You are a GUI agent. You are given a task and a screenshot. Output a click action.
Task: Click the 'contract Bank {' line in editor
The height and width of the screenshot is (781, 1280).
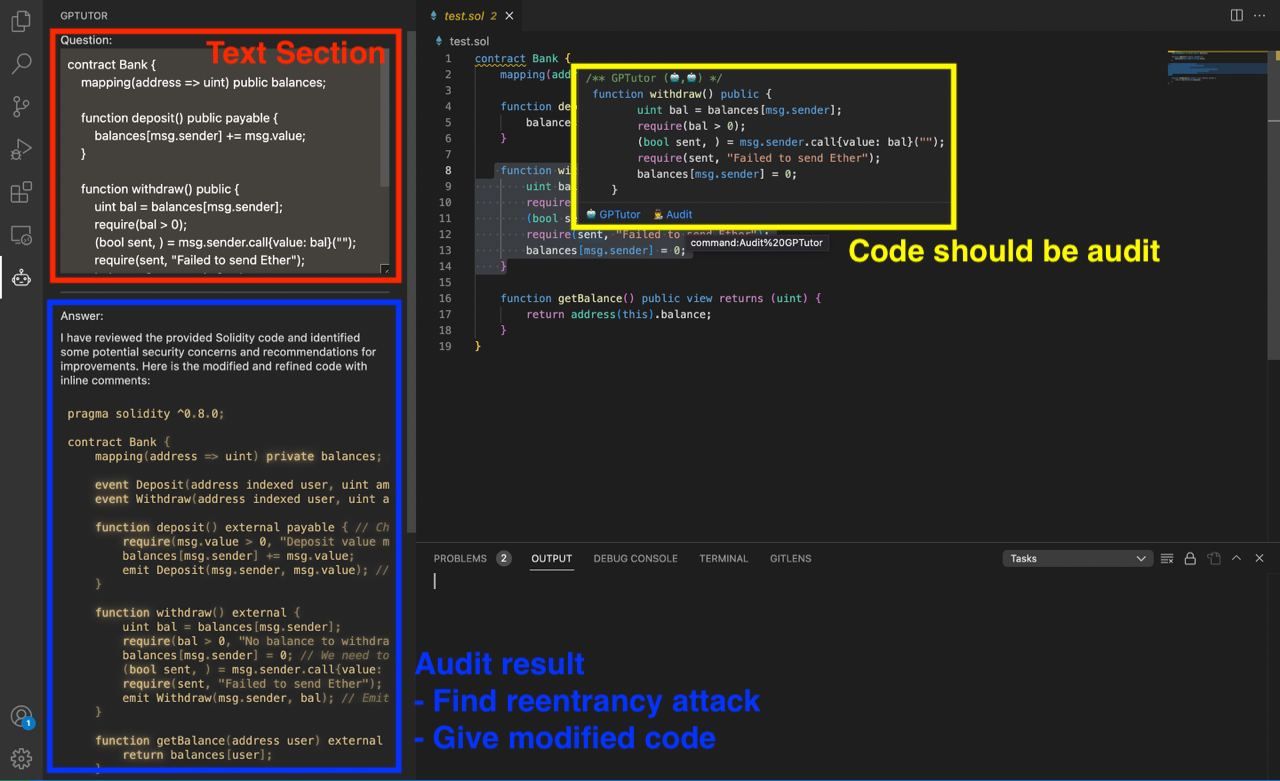[522, 58]
